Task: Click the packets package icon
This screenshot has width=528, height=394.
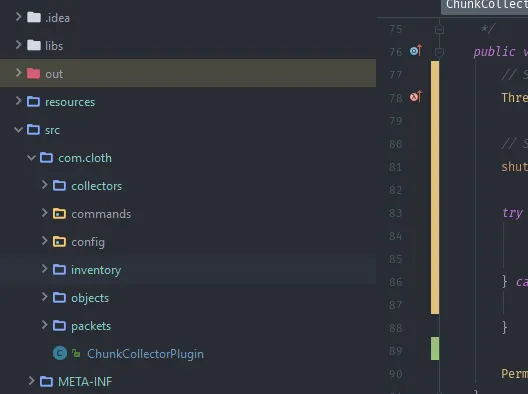Action: (60, 326)
